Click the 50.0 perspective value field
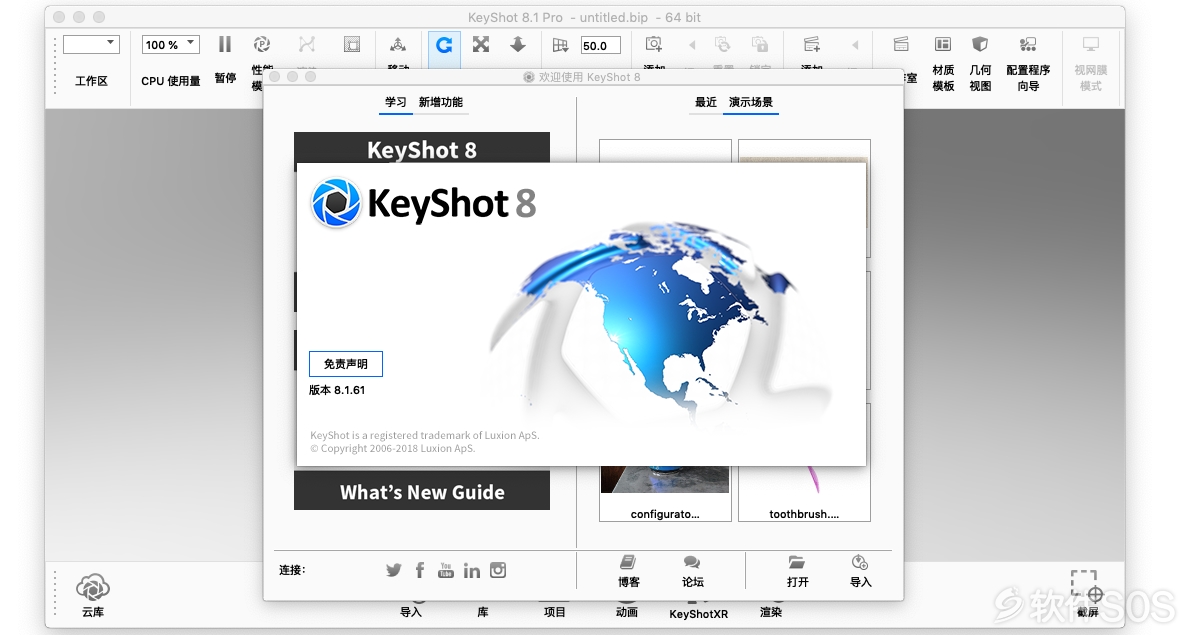Viewport: 1192px width, 635px height. point(601,46)
